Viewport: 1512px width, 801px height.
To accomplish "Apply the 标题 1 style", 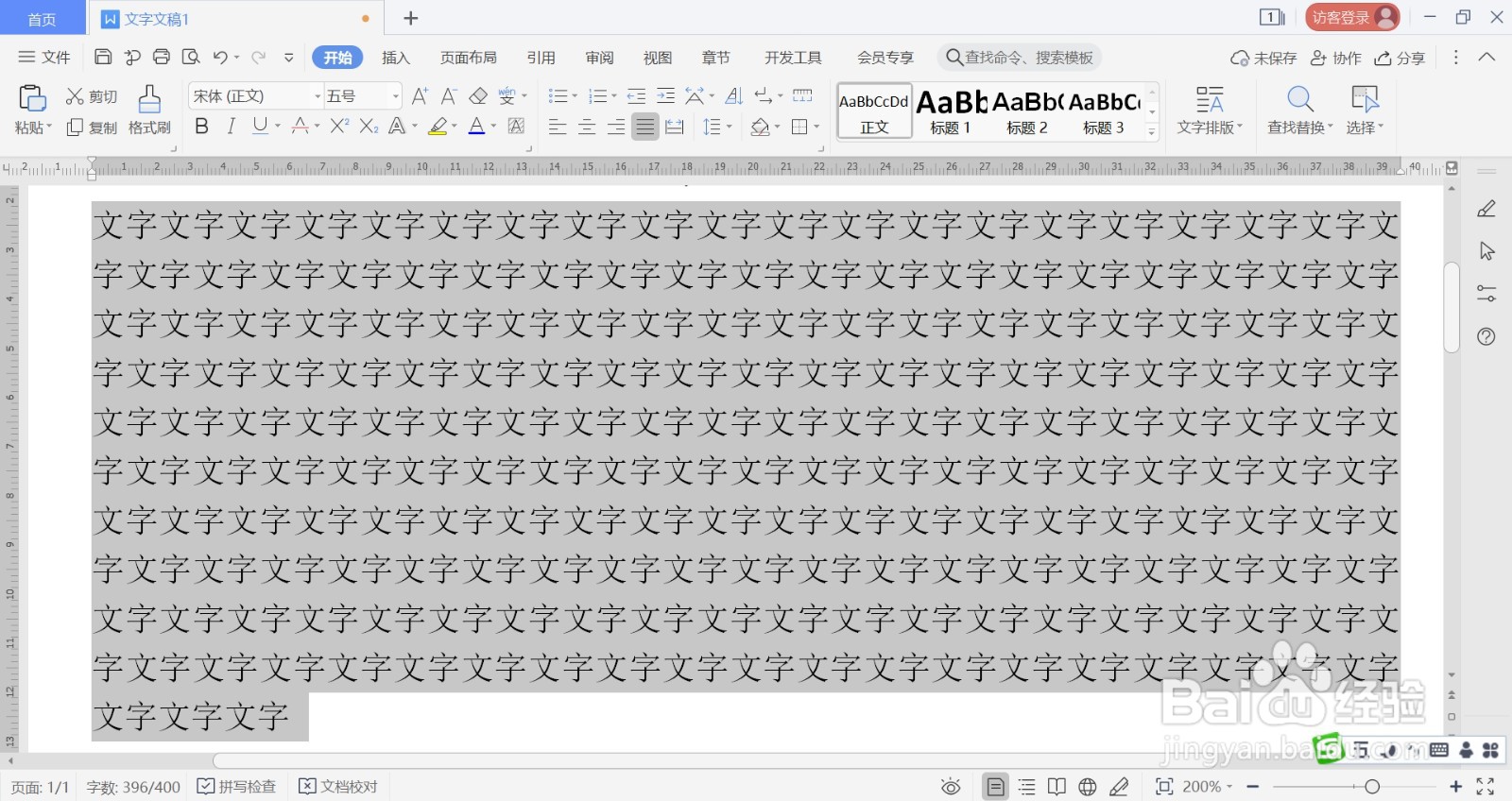I will pos(951,111).
